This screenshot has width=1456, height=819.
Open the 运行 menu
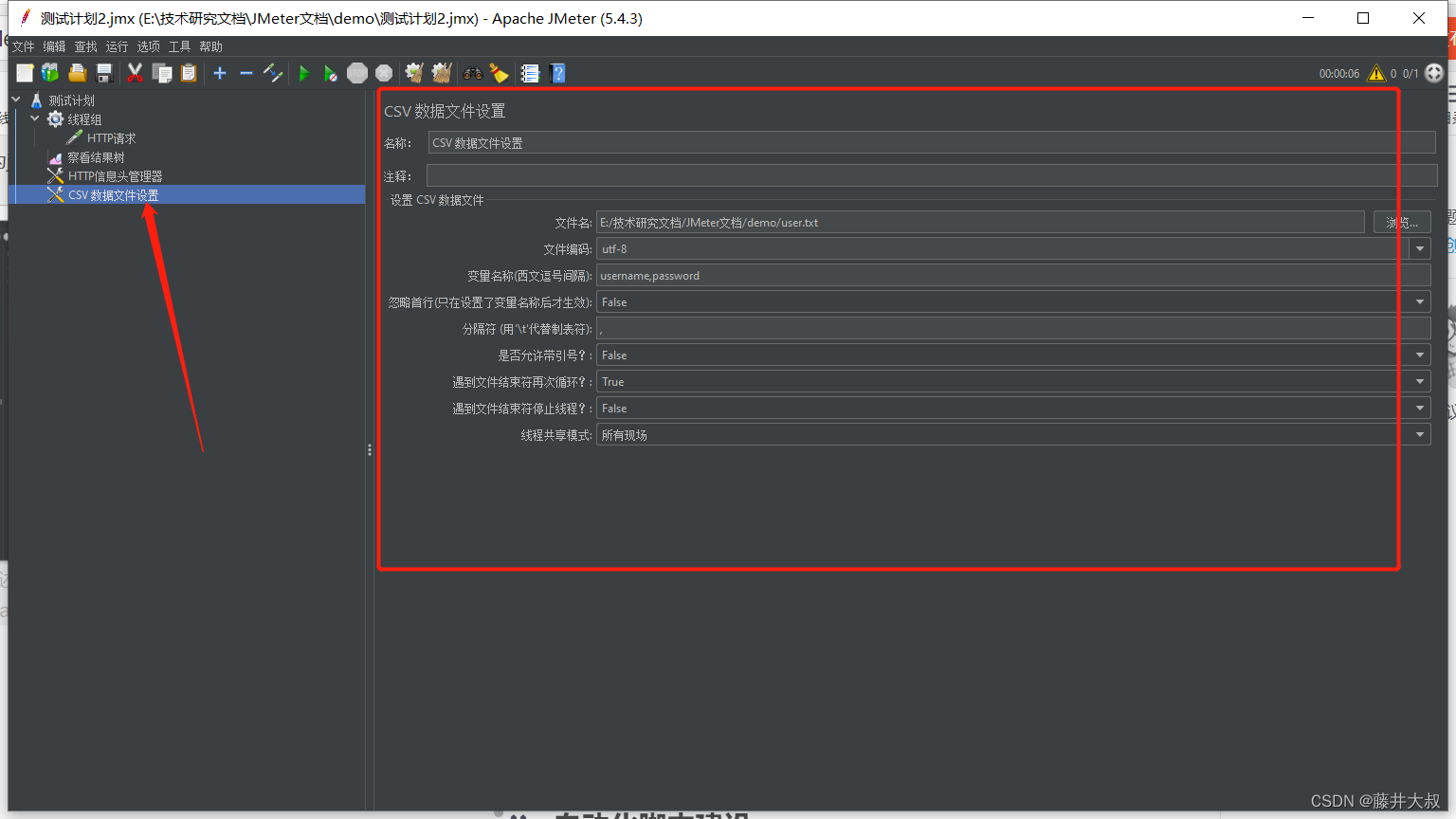pyautogui.click(x=117, y=46)
